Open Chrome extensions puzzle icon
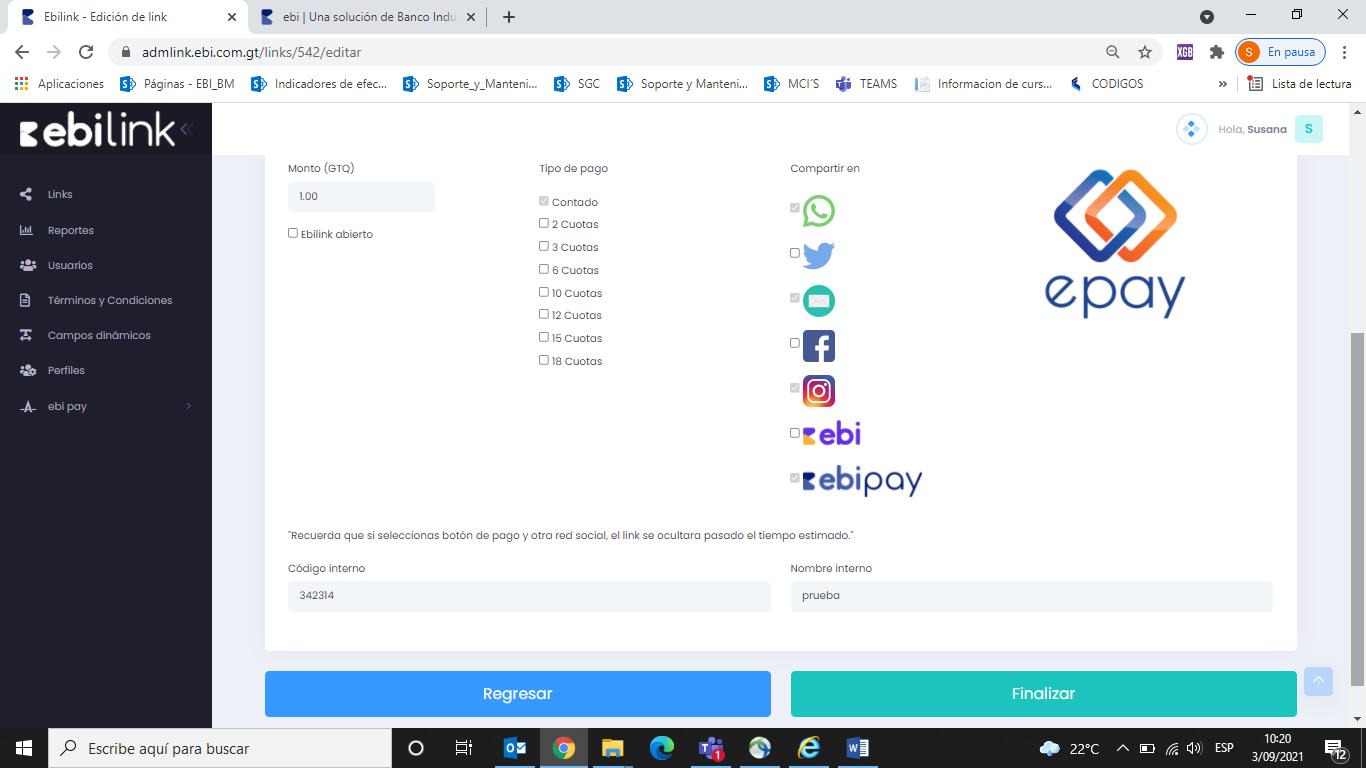 1217,52
